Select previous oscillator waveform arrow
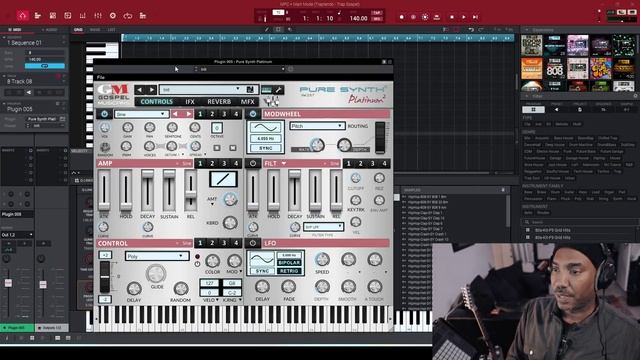 pyautogui.click(x=176, y=114)
